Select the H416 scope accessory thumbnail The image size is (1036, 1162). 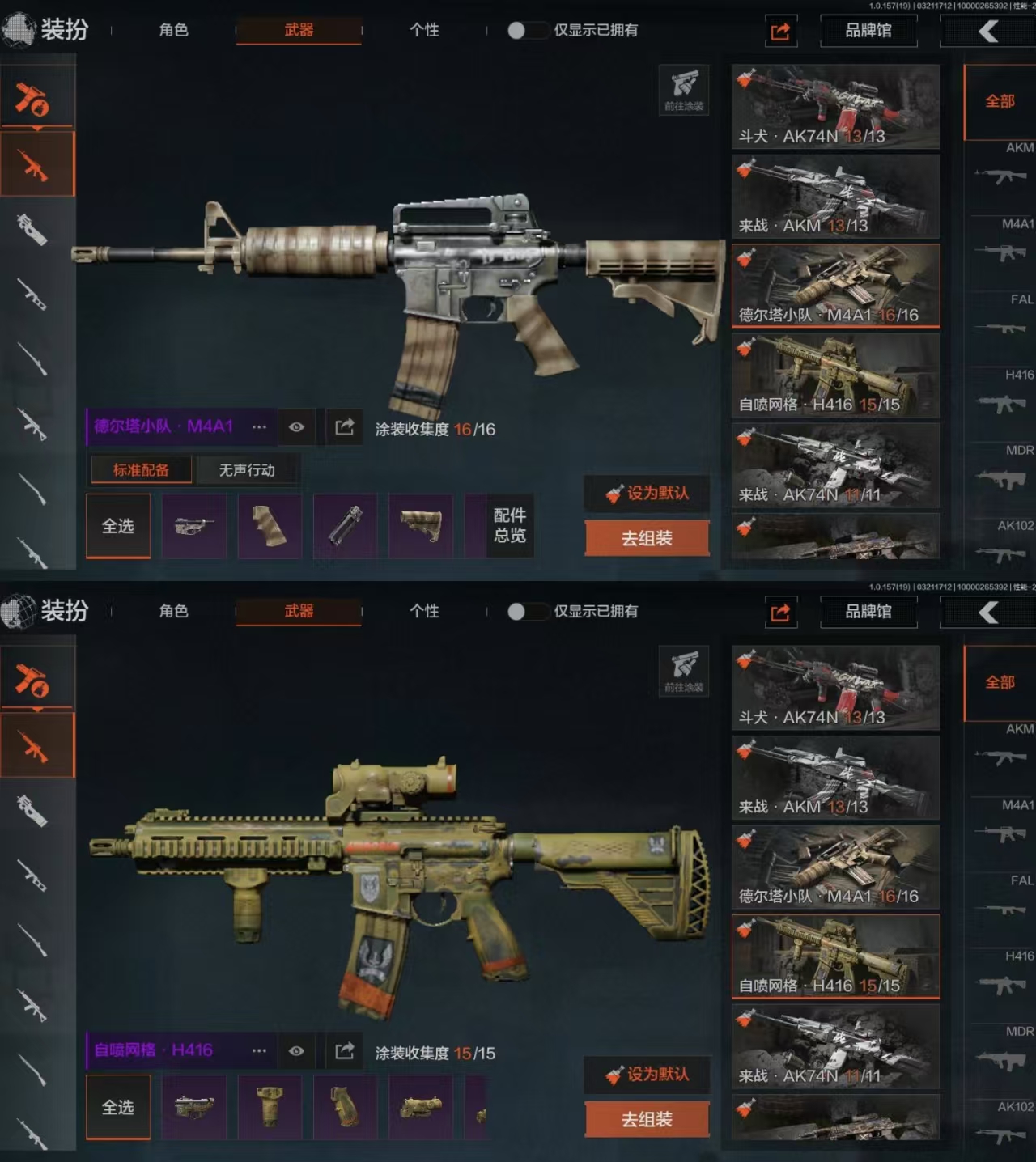coord(421,1107)
